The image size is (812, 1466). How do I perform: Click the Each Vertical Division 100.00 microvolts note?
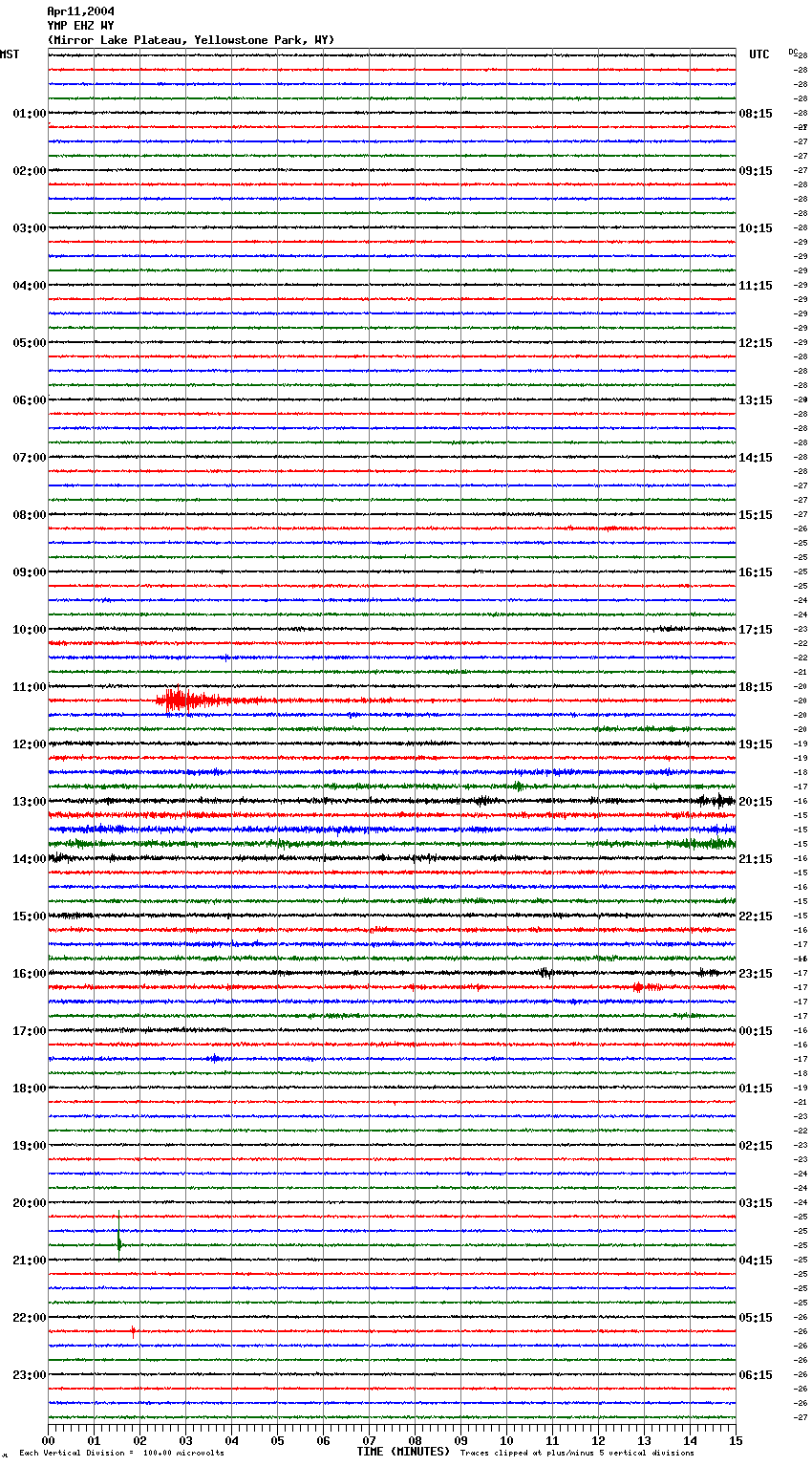(121, 1454)
